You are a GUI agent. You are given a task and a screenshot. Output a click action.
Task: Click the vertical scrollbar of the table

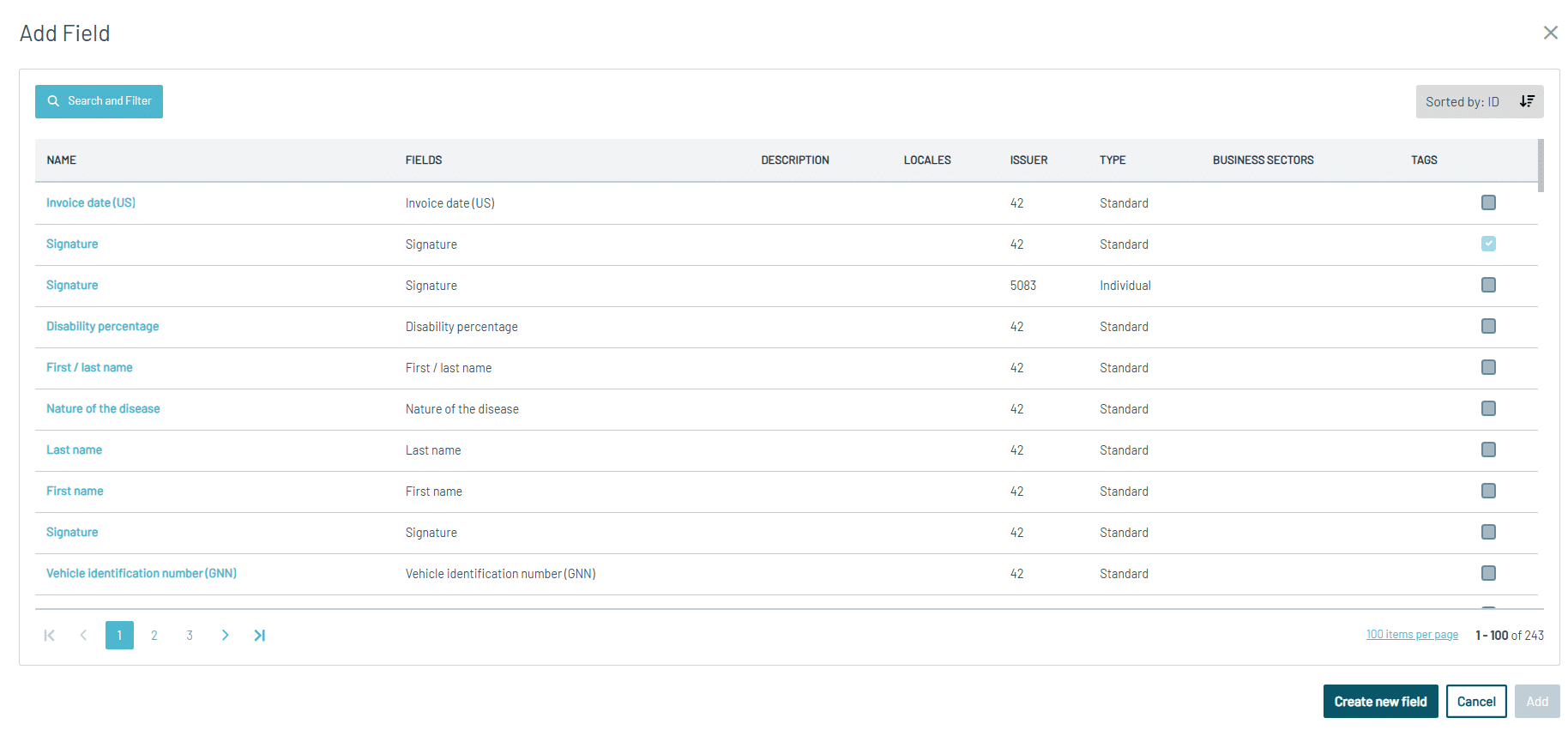click(1541, 167)
